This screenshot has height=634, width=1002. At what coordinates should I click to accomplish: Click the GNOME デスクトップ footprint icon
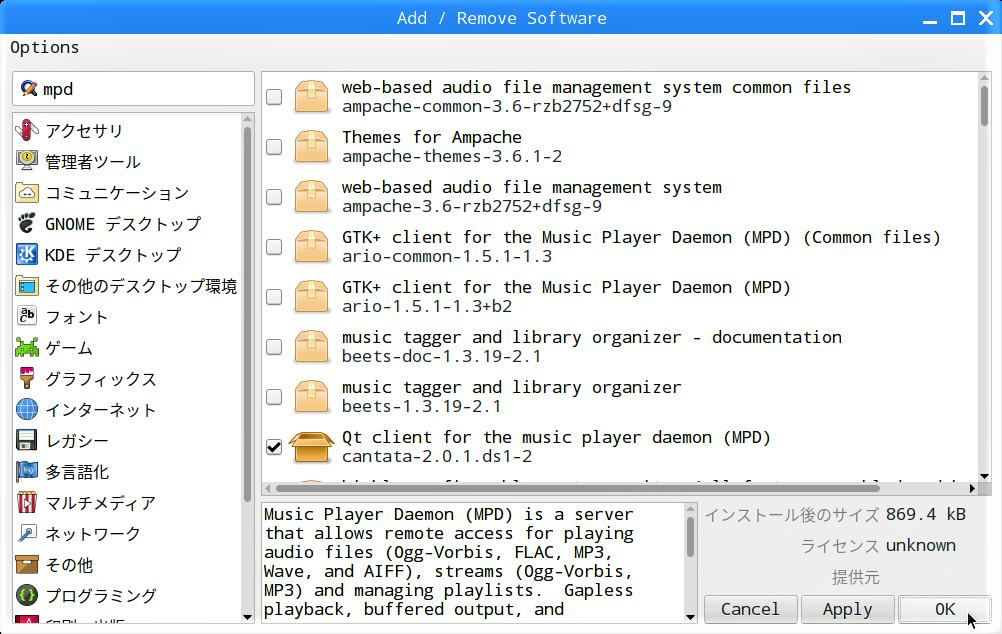pyautogui.click(x=27, y=223)
